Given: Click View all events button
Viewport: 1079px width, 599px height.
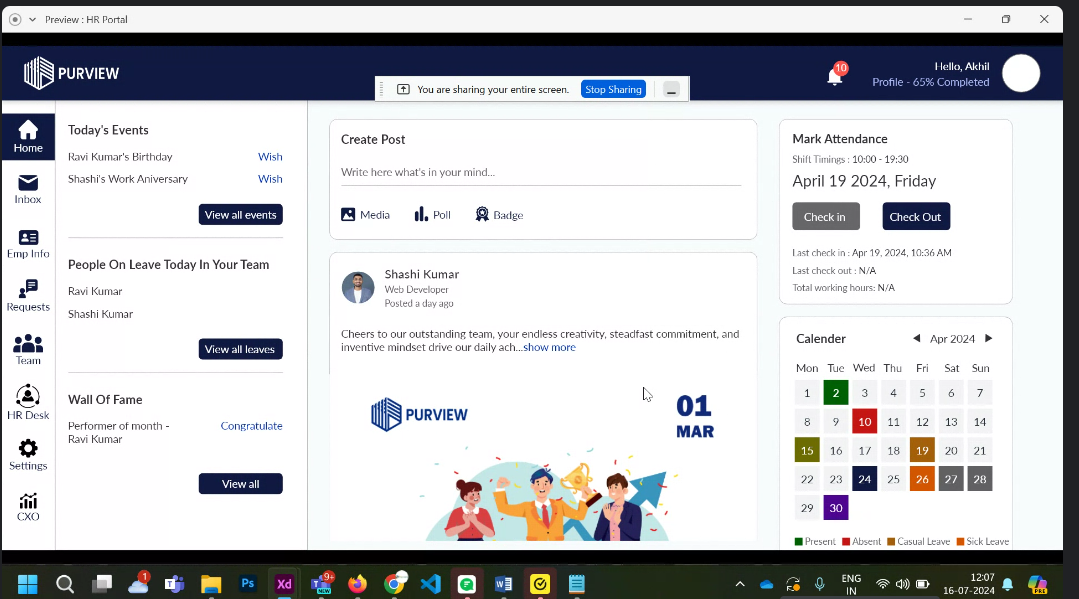Looking at the screenshot, I should pyautogui.click(x=240, y=215).
